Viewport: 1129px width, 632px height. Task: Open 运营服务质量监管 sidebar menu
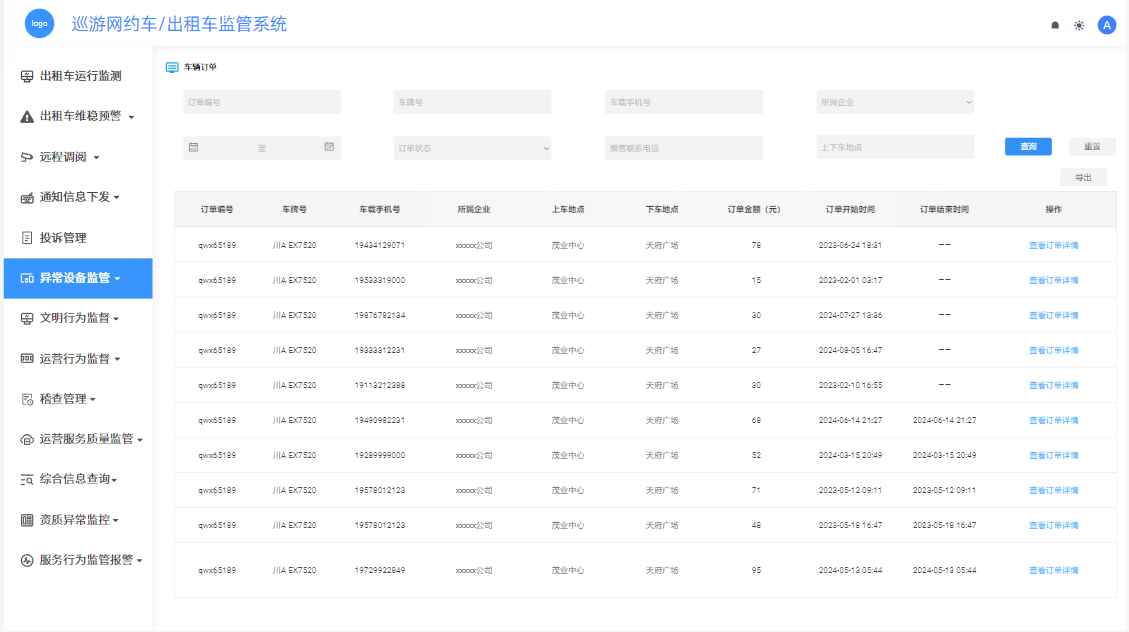pyautogui.click(x=86, y=439)
